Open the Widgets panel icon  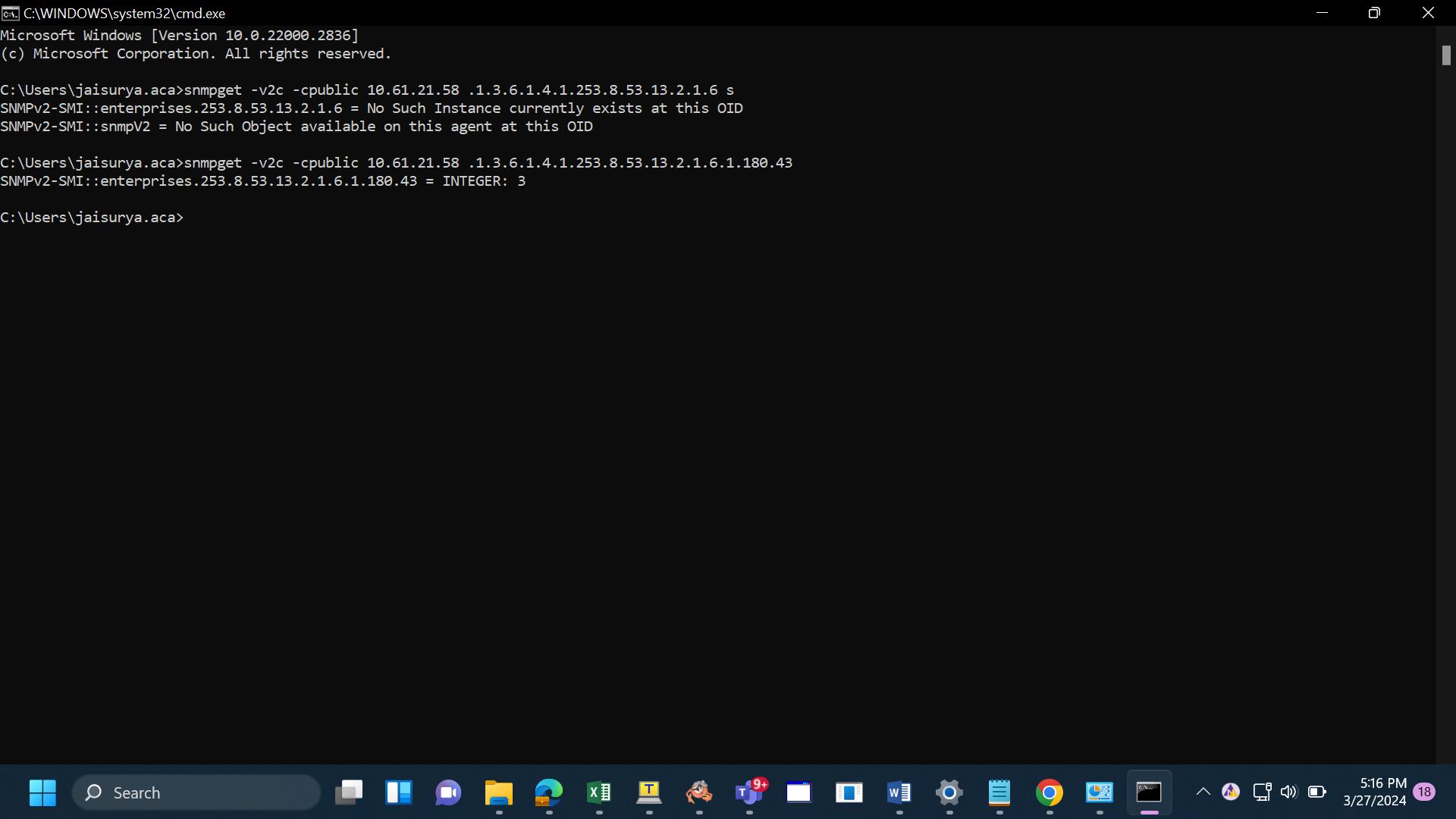399,792
